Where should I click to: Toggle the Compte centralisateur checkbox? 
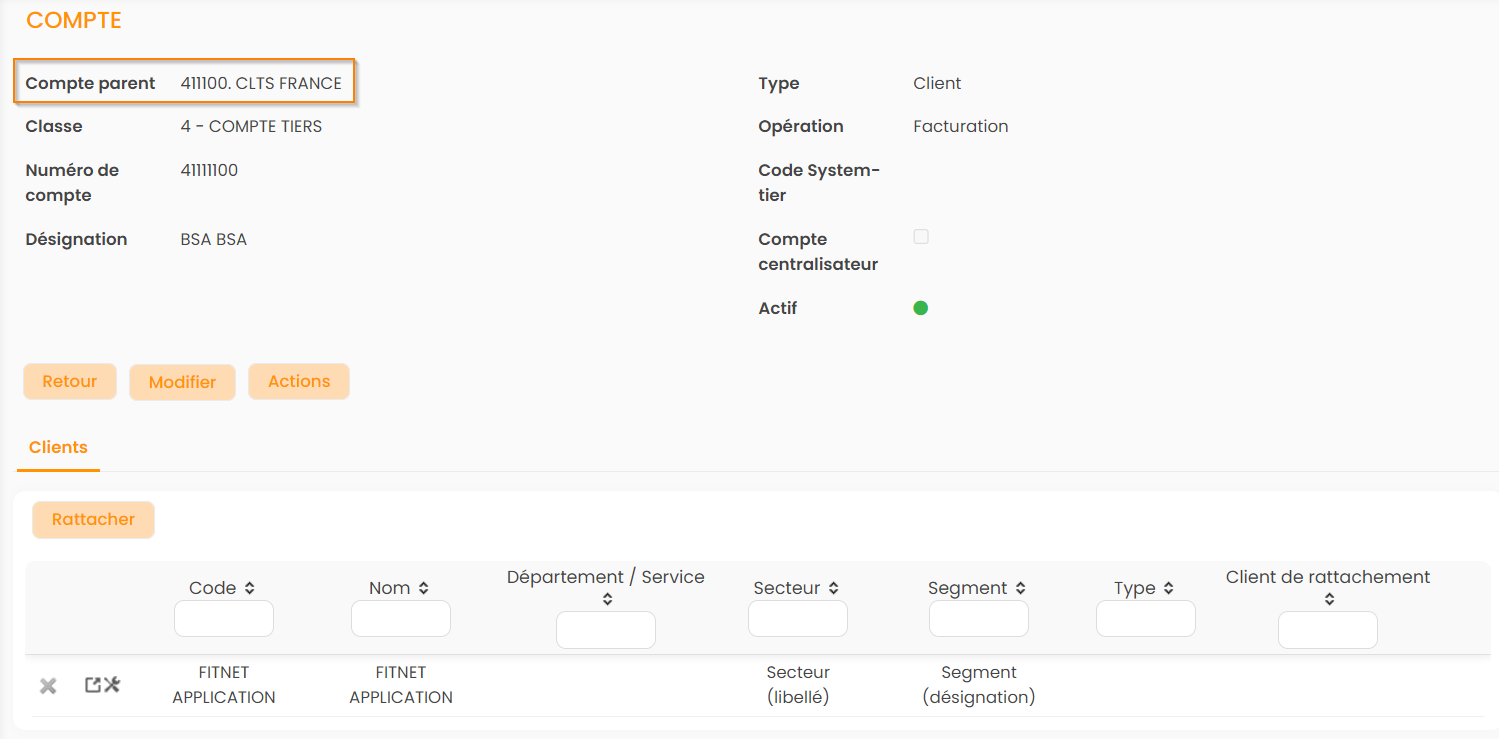pos(921,237)
